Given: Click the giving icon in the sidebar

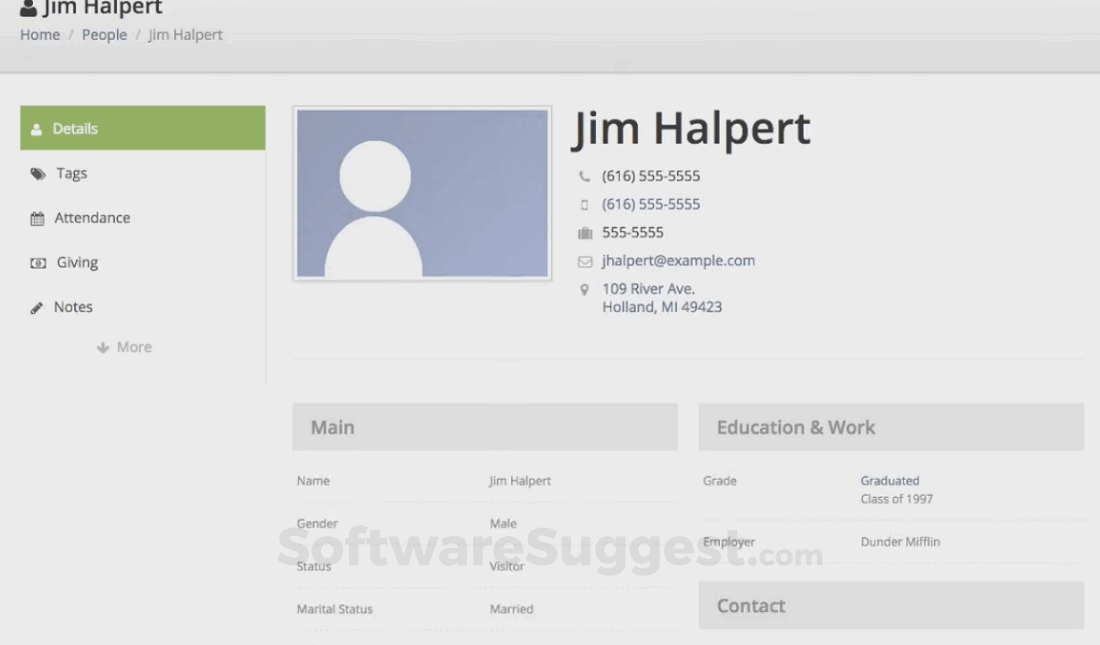Looking at the screenshot, I should [x=38, y=262].
